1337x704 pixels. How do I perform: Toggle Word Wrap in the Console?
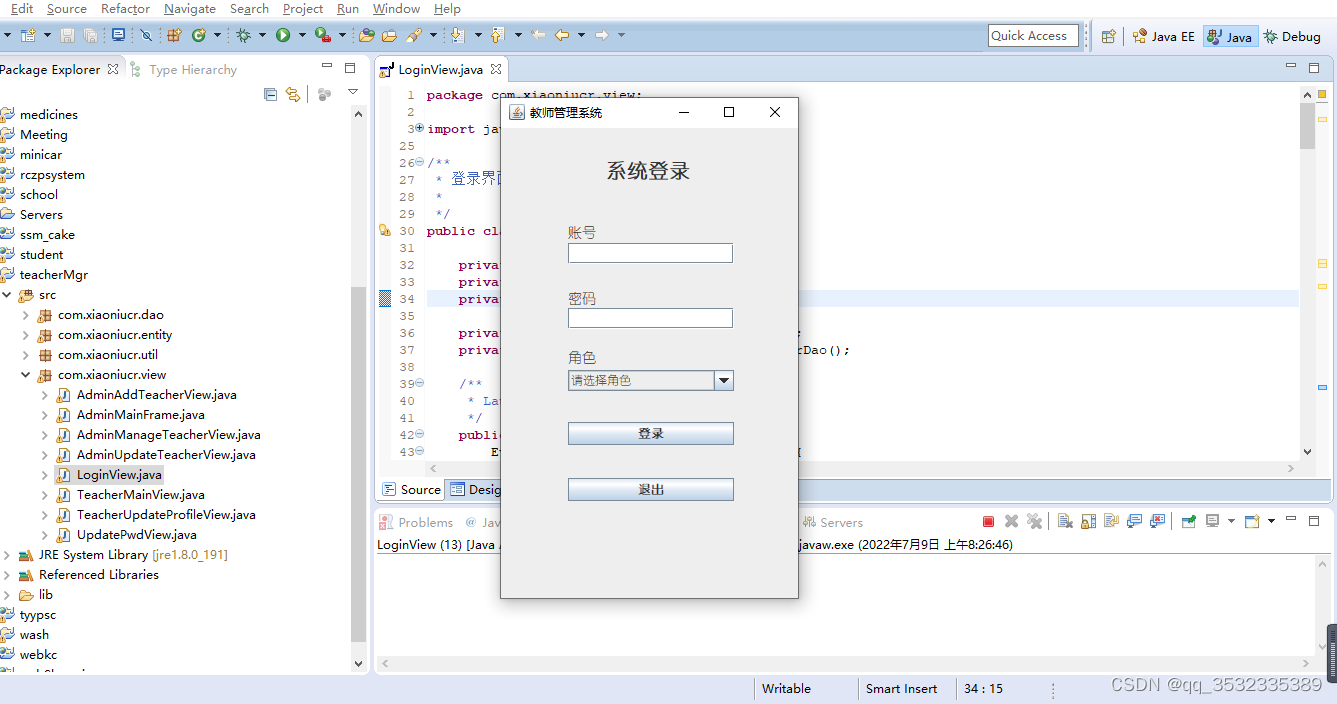click(1111, 521)
